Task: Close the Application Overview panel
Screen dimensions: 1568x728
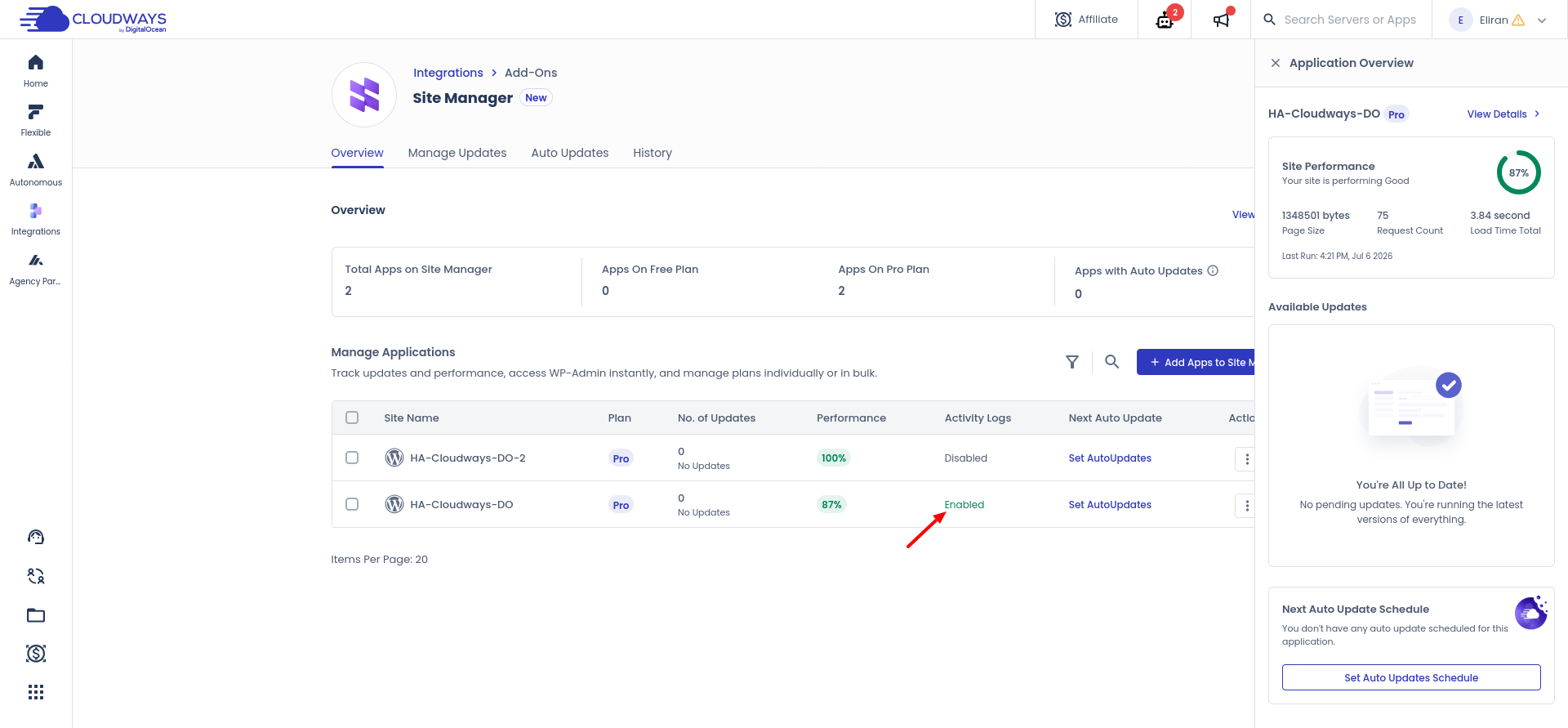Action: [x=1276, y=63]
